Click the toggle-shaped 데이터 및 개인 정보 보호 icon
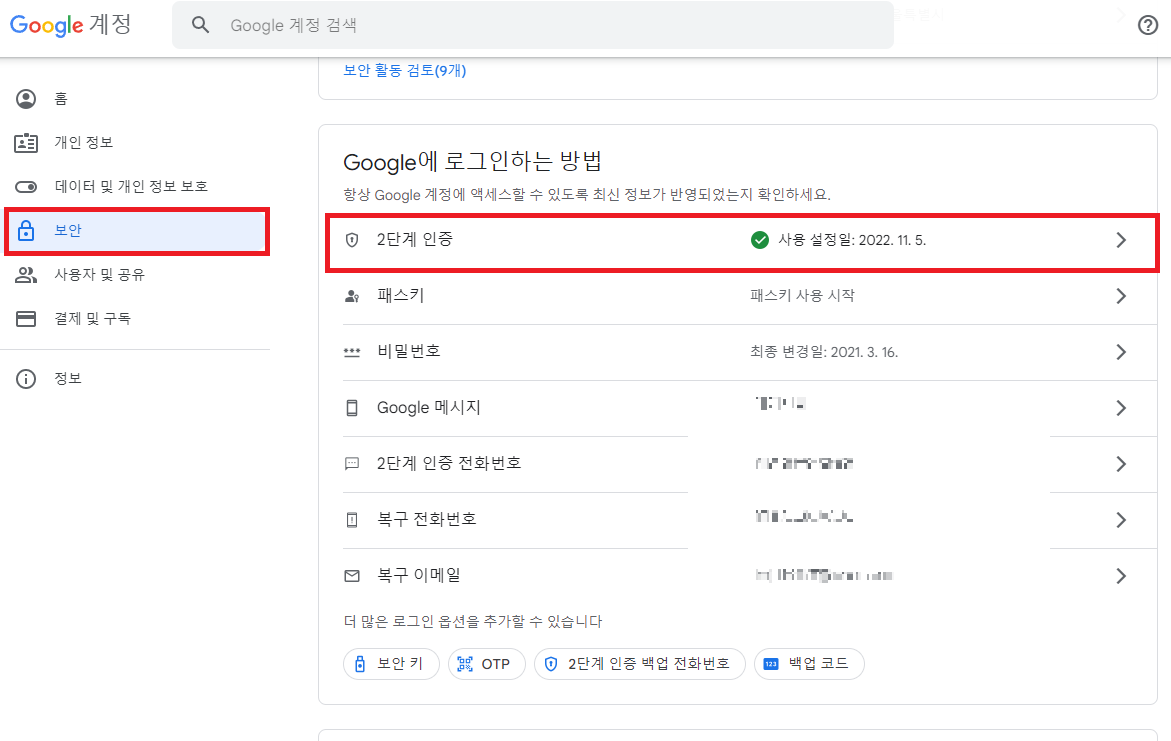Image resolution: width=1171 pixels, height=741 pixels. click(x=26, y=187)
